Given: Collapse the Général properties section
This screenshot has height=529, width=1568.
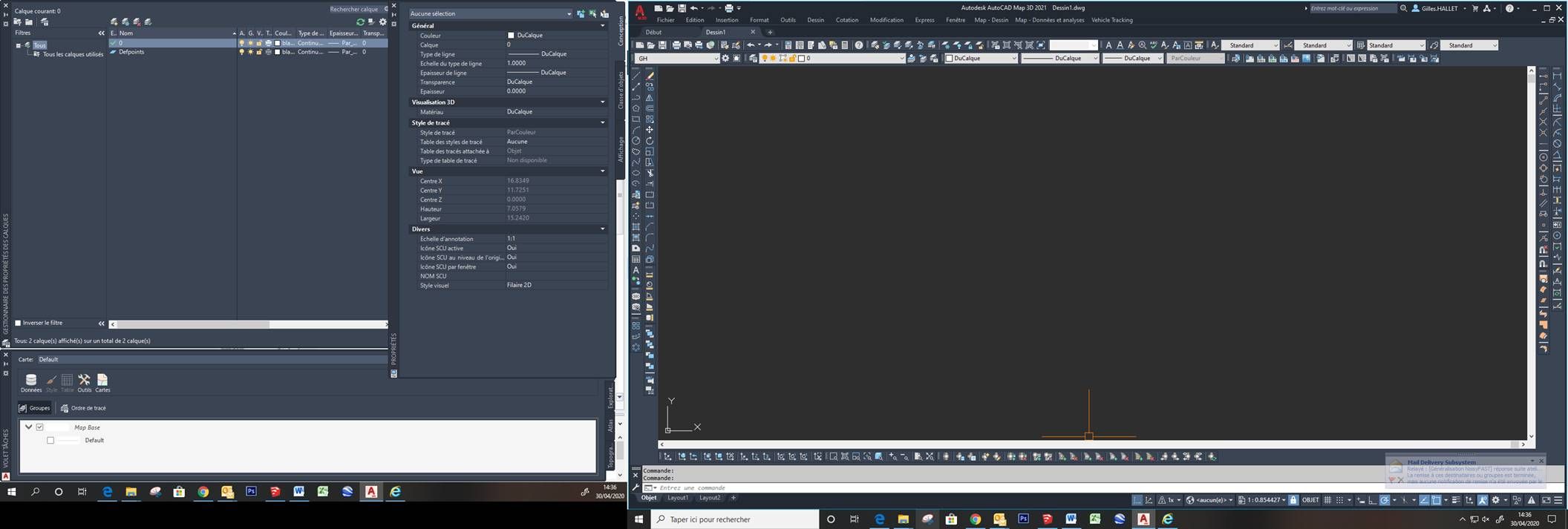Looking at the screenshot, I should coord(602,26).
